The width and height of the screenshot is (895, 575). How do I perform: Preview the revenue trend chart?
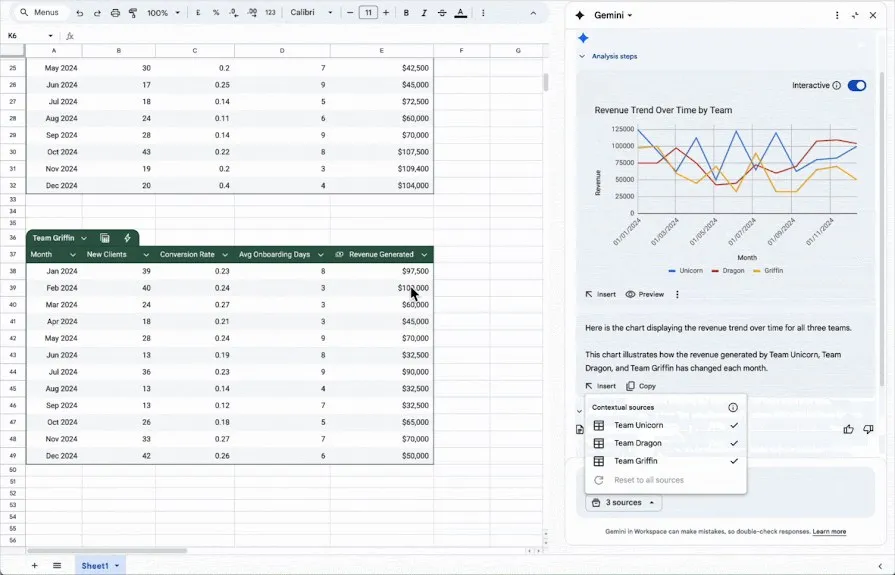645,295
